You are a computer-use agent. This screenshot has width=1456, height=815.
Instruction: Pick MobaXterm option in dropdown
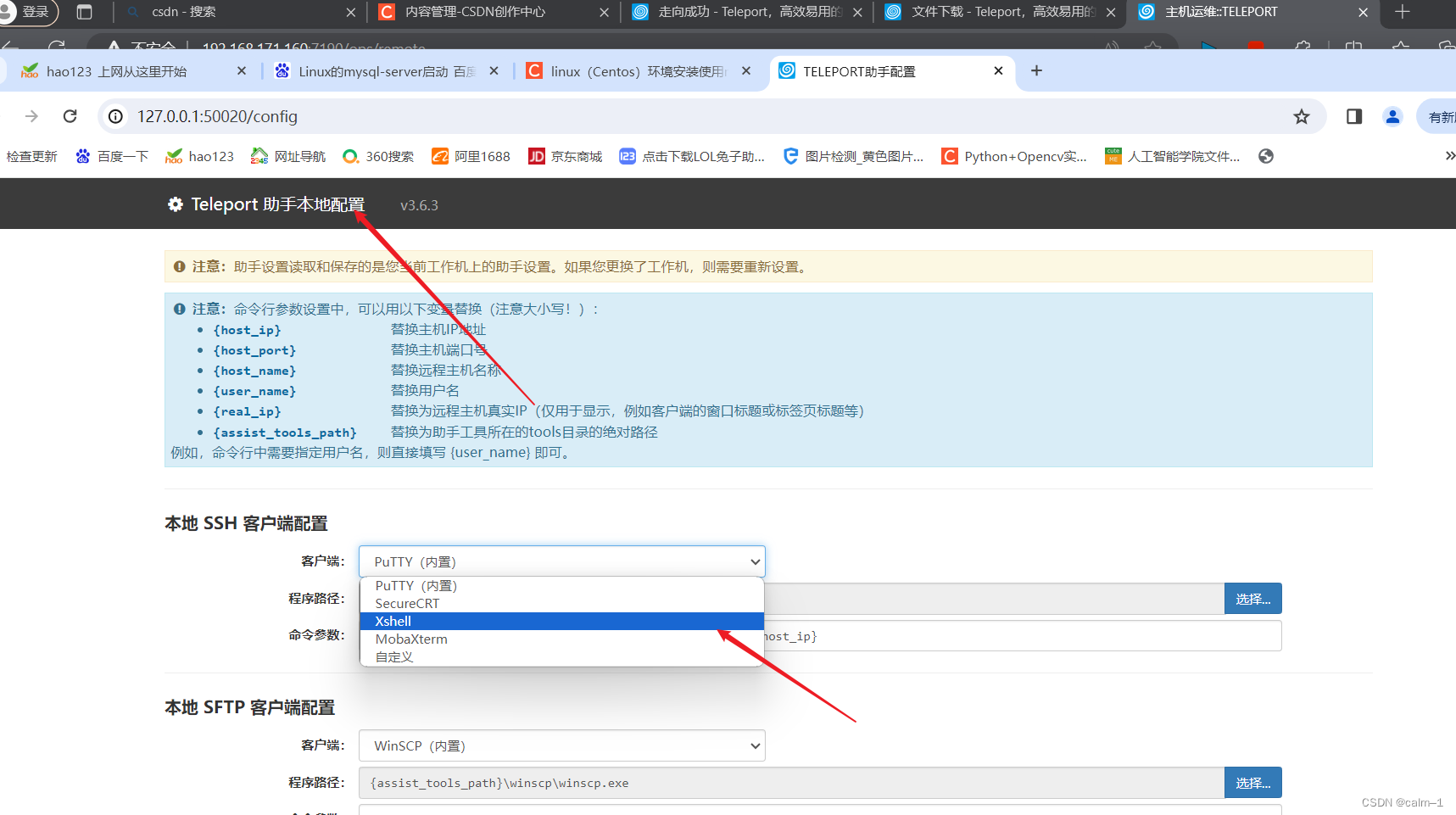coord(561,639)
